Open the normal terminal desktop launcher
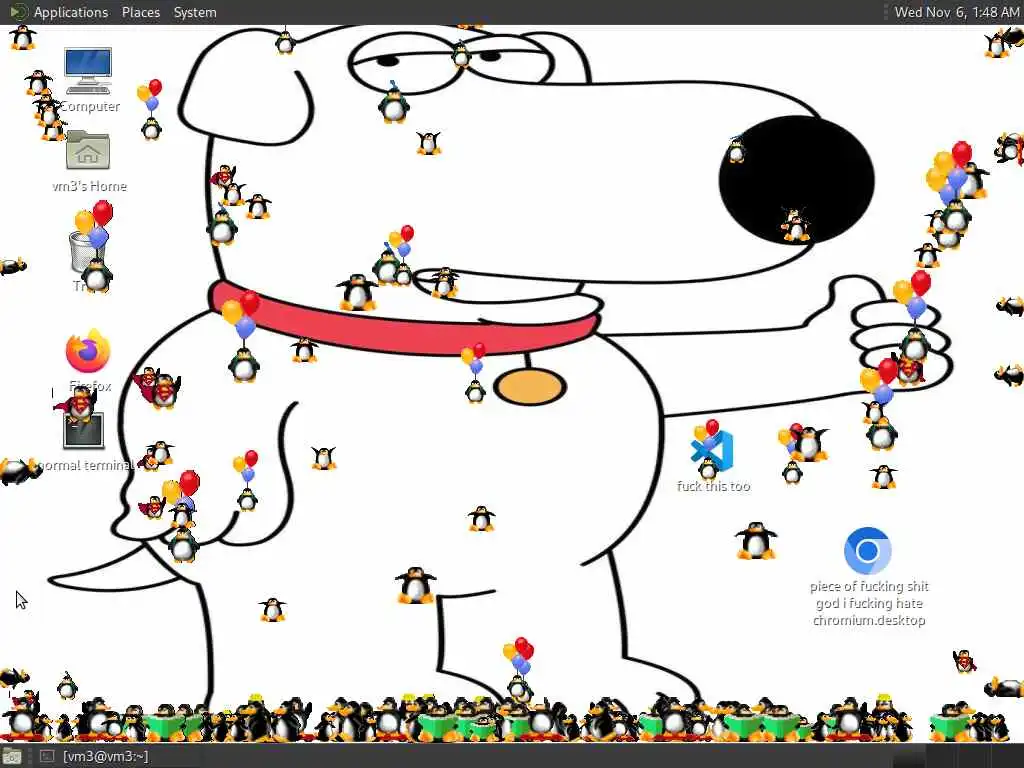 (x=84, y=430)
